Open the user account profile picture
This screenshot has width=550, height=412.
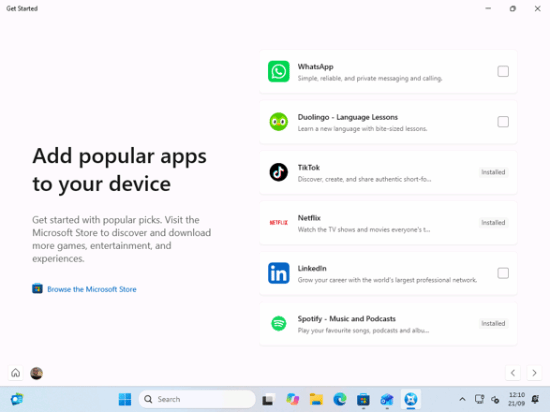click(x=36, y=373)
